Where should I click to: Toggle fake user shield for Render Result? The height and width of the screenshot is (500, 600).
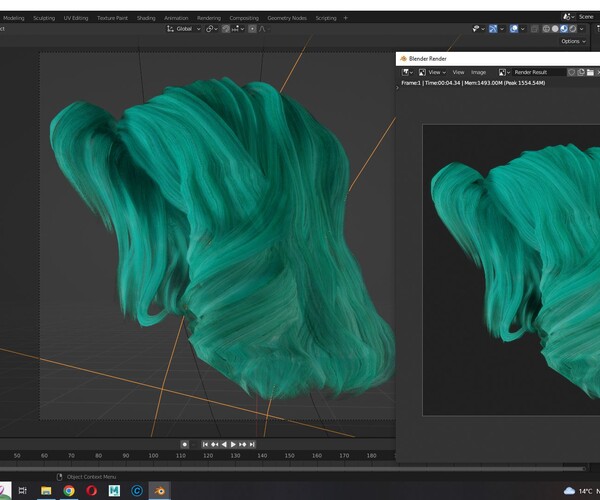click(572, 72)
